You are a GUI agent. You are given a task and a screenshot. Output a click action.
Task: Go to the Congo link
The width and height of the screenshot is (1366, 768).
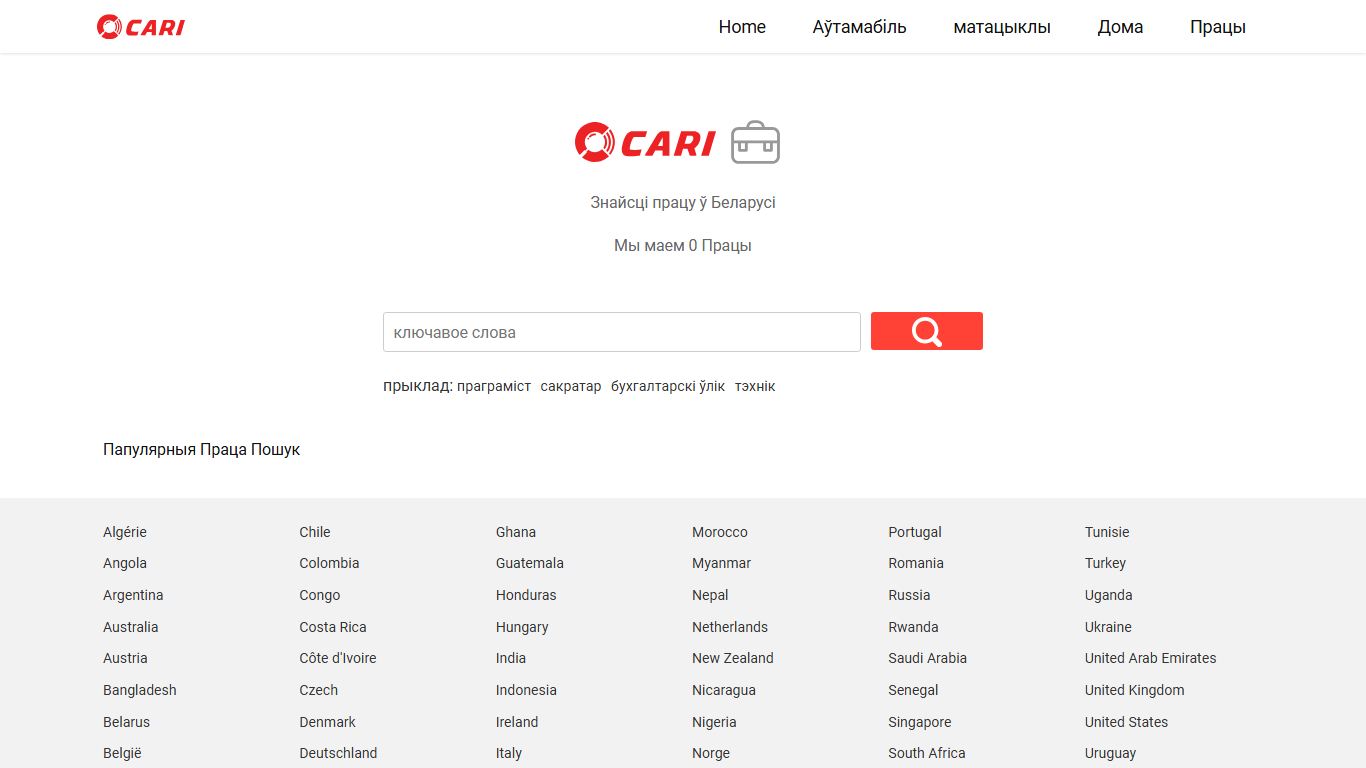(320, 595)
